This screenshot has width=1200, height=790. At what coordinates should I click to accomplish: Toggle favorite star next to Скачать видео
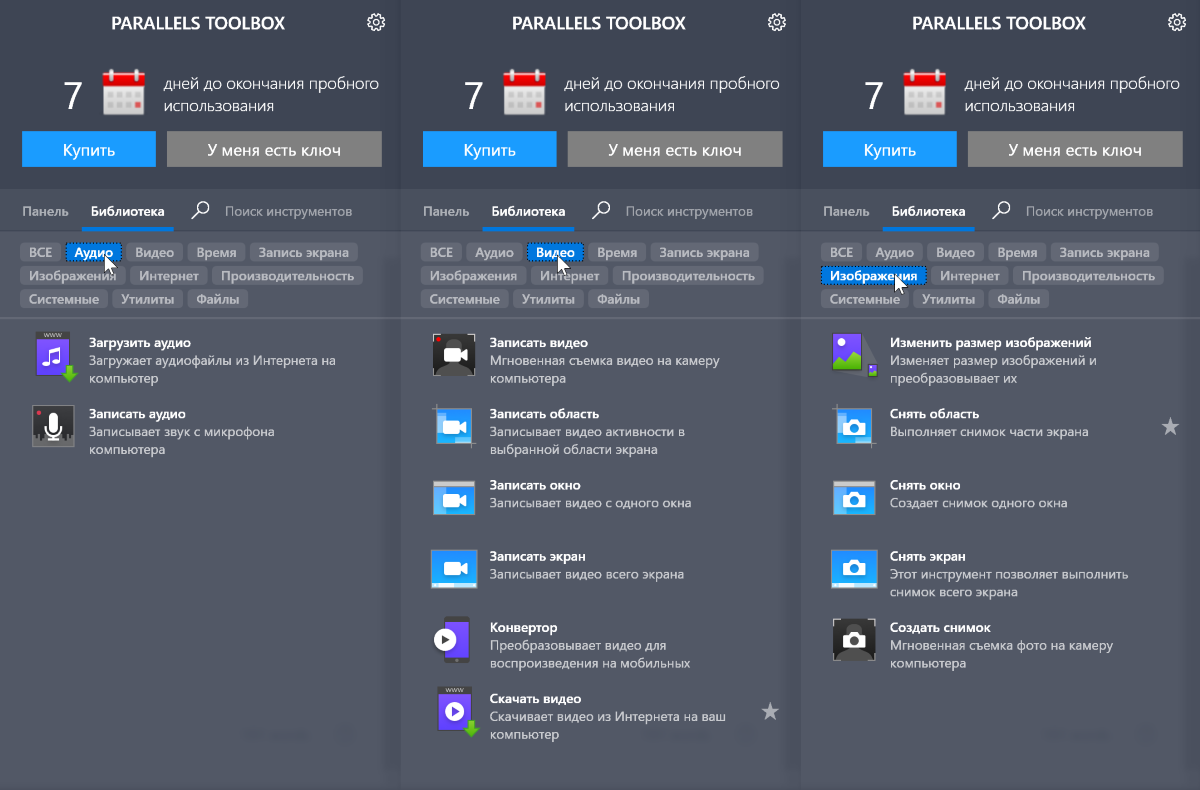(769, 711)
